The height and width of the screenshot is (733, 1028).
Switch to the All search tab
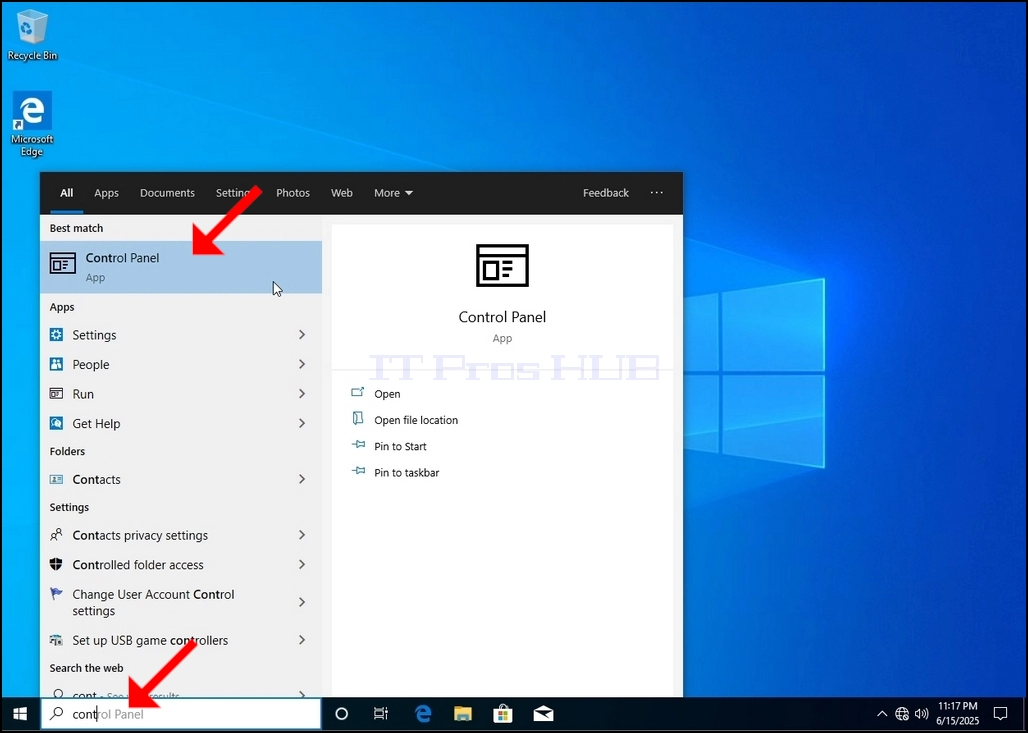tap(67, 193)
